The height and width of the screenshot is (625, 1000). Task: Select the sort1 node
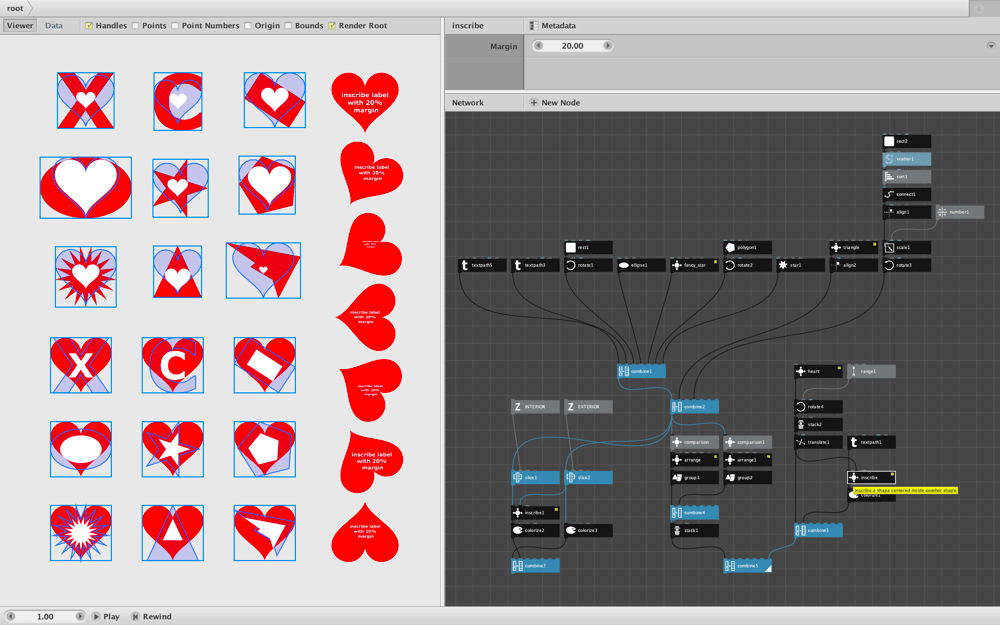point(906,177)
